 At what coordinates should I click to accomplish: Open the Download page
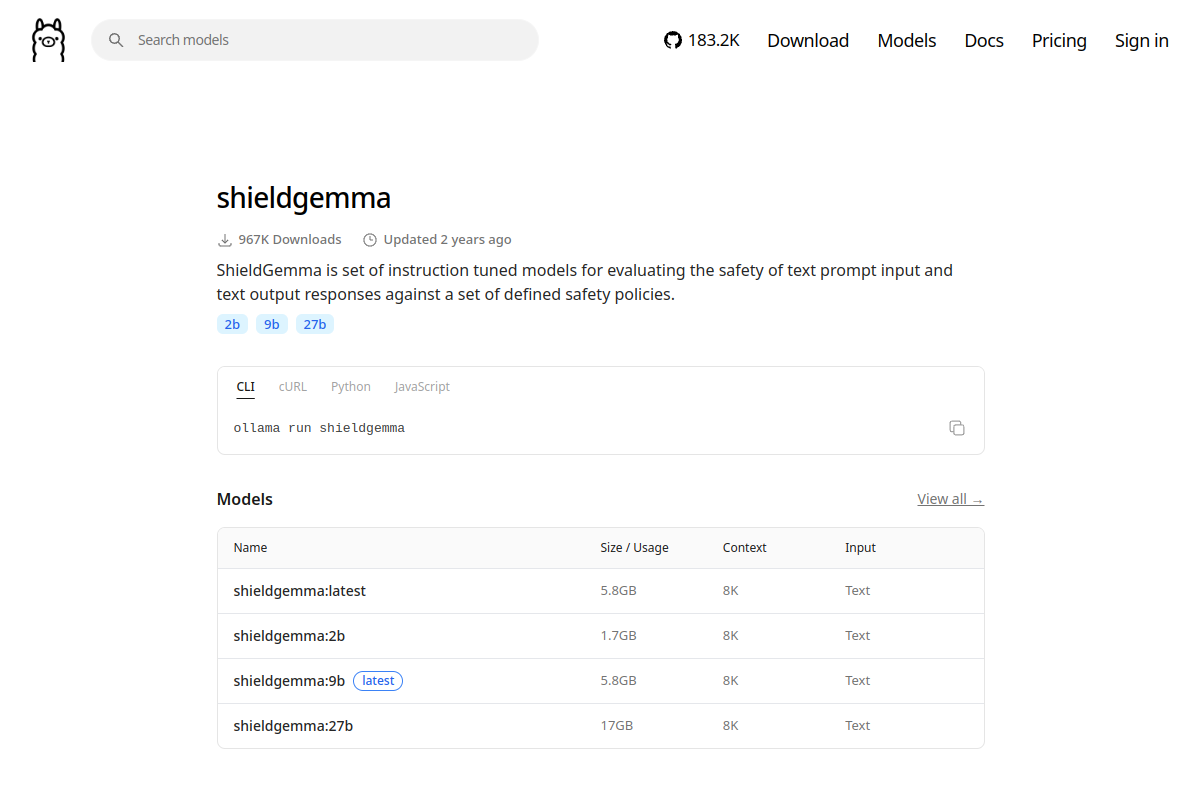point(808,40)
